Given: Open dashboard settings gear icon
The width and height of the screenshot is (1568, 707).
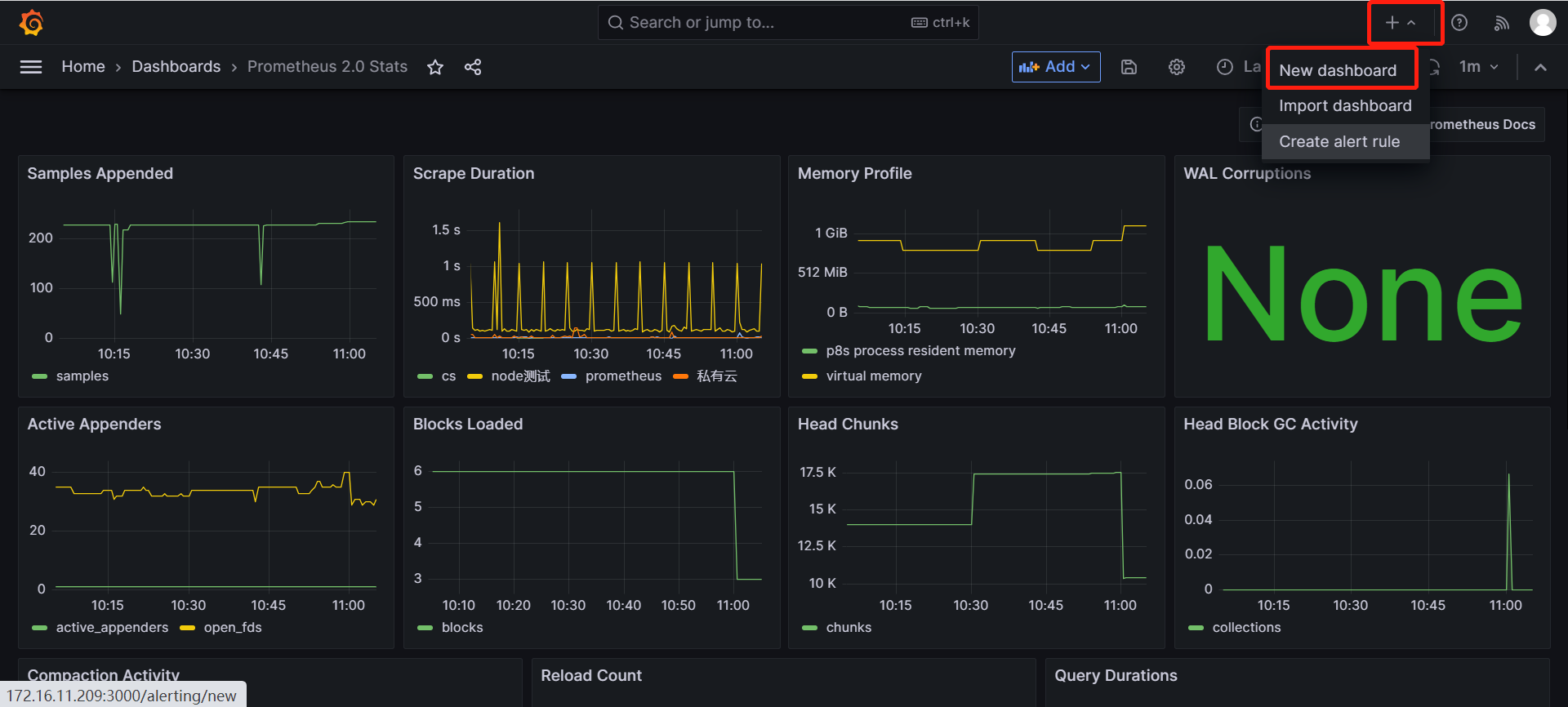Looking at the screenshot, I should point(1176,67).
